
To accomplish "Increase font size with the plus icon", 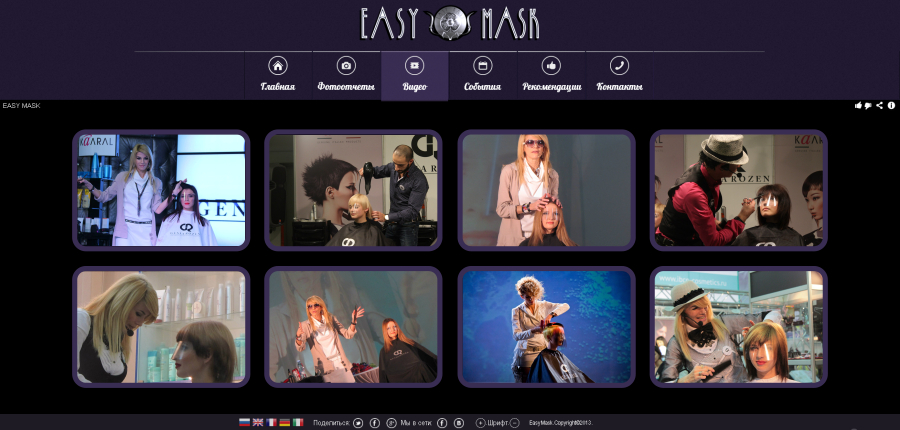I will point(480,423).
